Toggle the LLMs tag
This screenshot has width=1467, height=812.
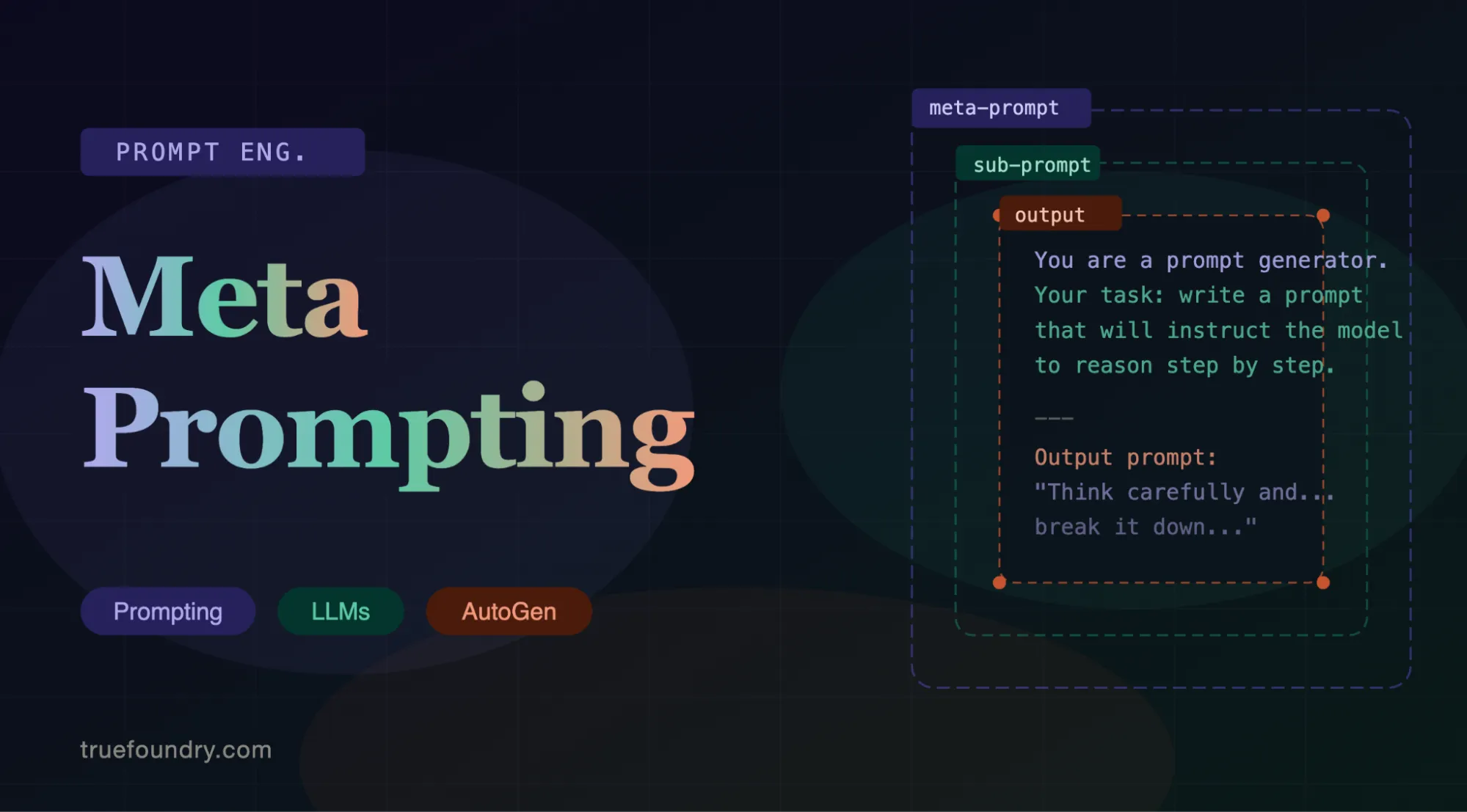pyautogui.click(x=340, y=610)
